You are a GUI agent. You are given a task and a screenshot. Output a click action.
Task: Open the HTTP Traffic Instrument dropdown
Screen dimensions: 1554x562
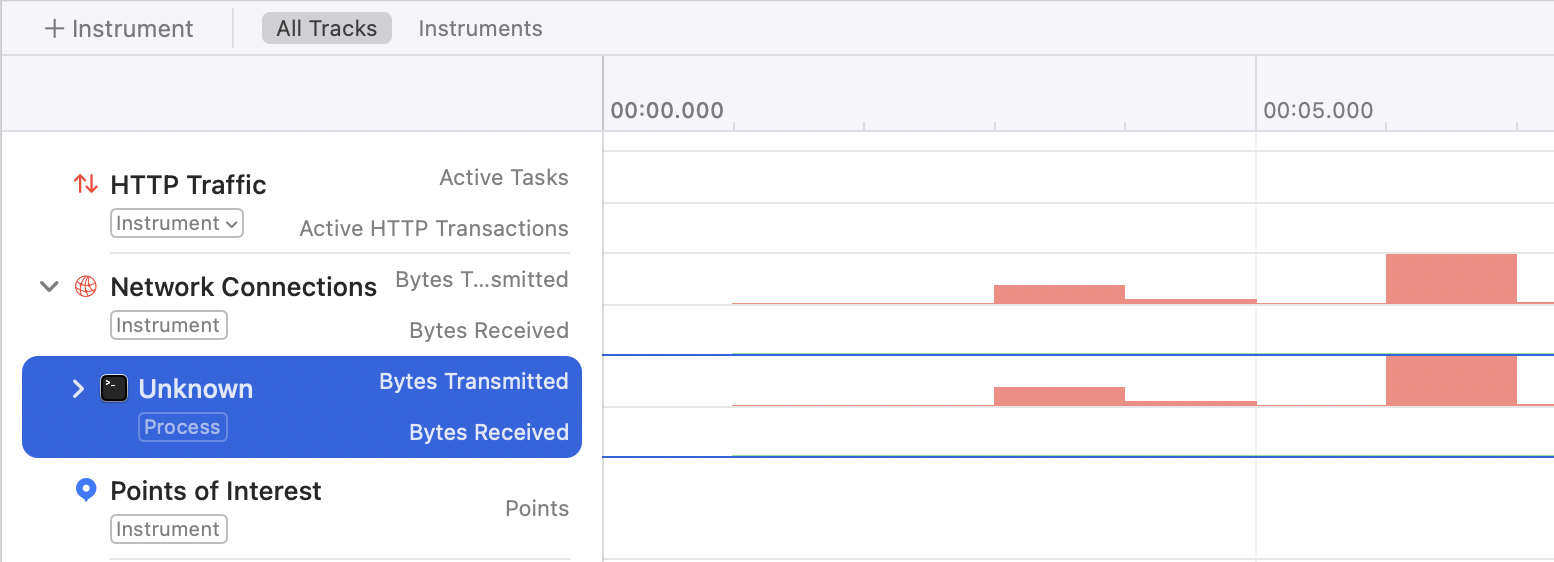coord(177,224)
